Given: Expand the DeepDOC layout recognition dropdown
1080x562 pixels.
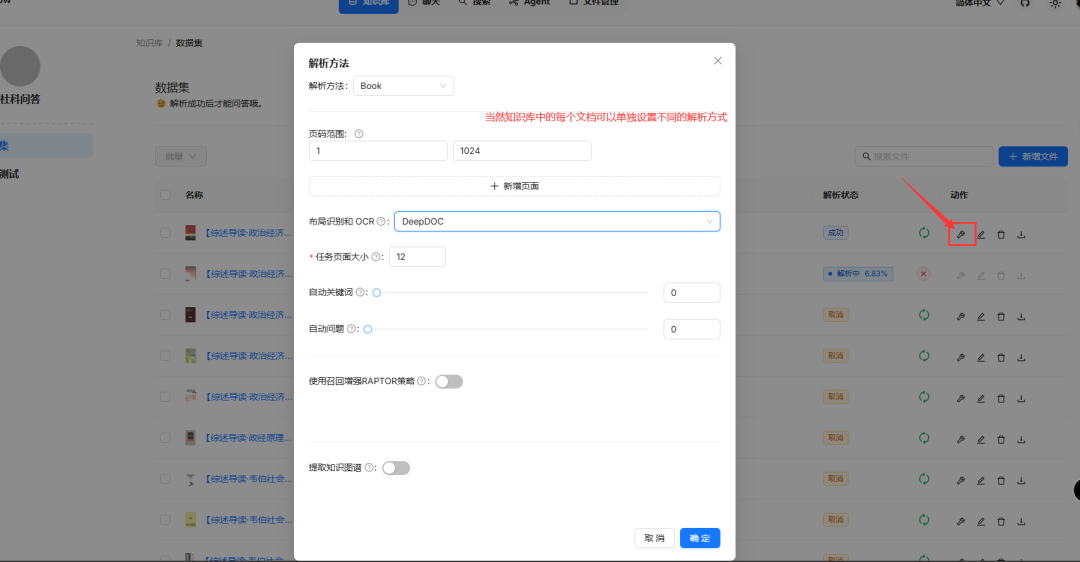Looking at the screenshot, I should [557, 221].
